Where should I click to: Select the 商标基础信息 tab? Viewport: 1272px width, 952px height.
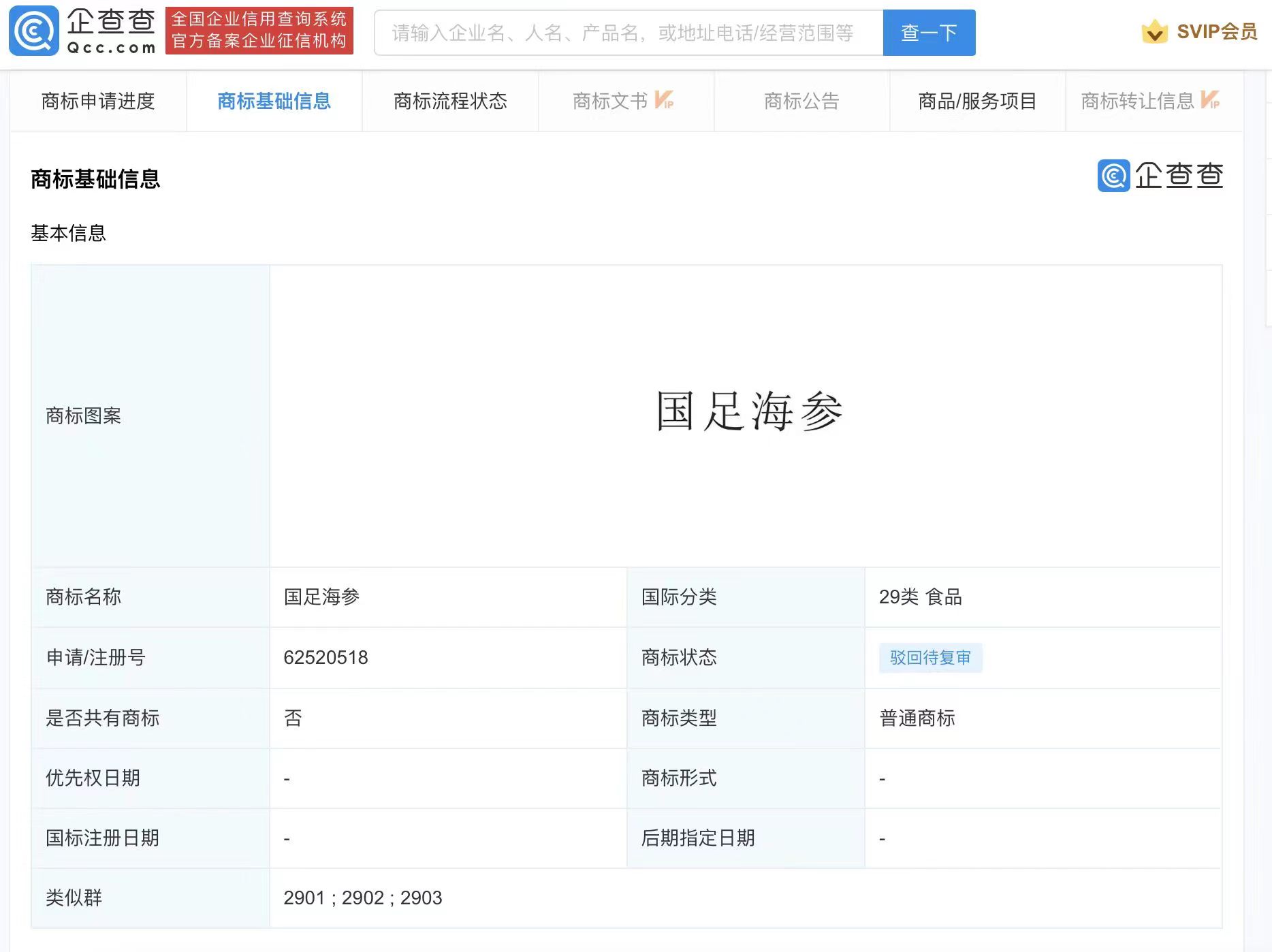pyautogui.click(x=274, y=101)
